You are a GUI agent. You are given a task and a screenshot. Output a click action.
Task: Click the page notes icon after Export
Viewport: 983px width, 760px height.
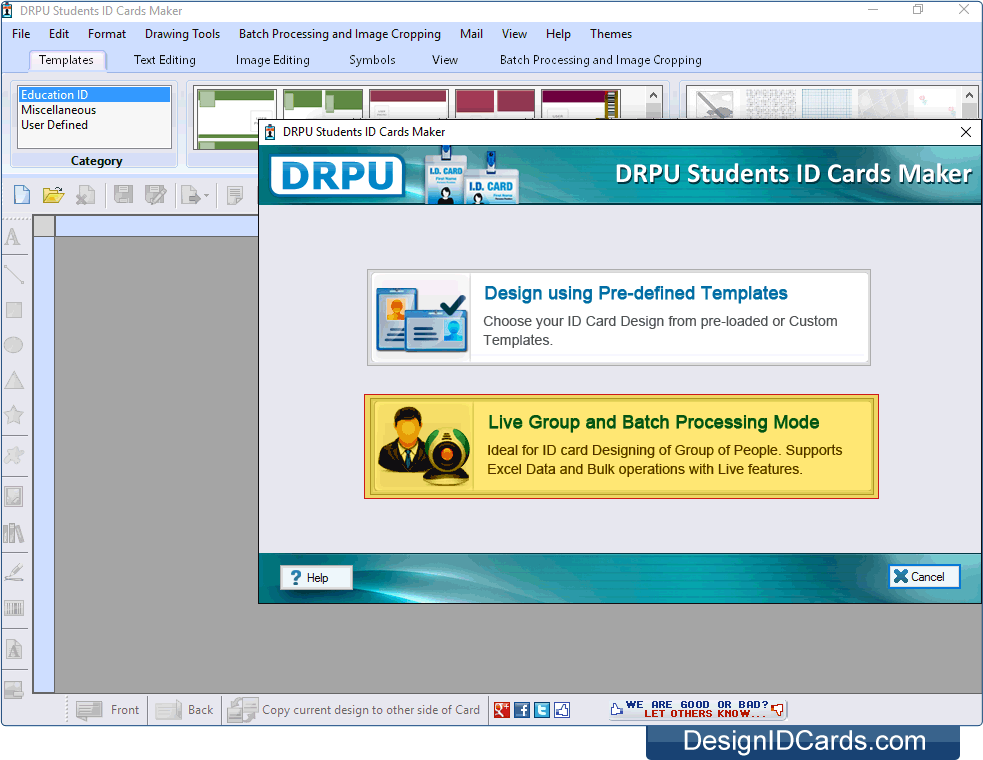235,195
